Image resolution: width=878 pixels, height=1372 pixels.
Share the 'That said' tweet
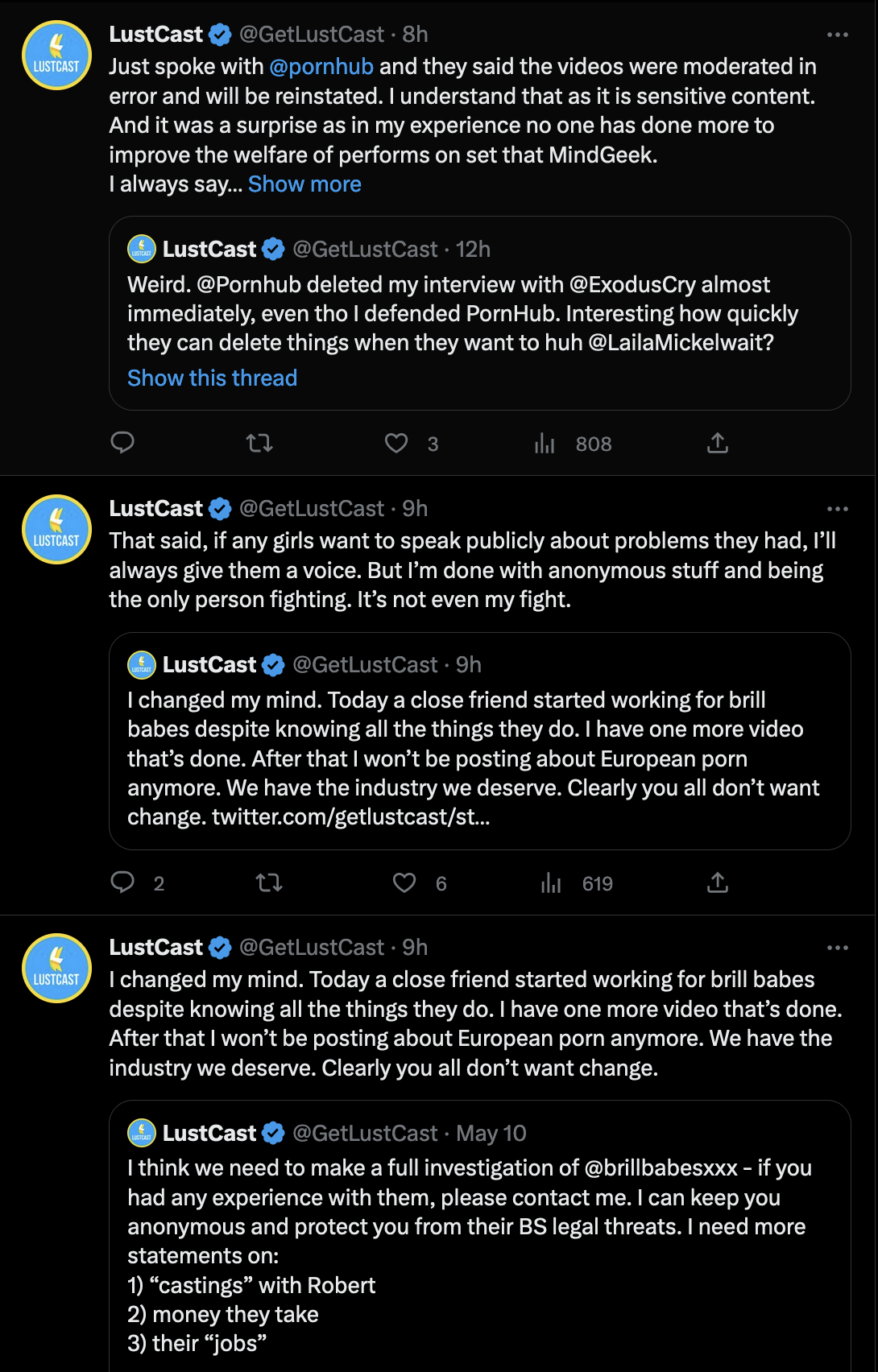(718, 882)
